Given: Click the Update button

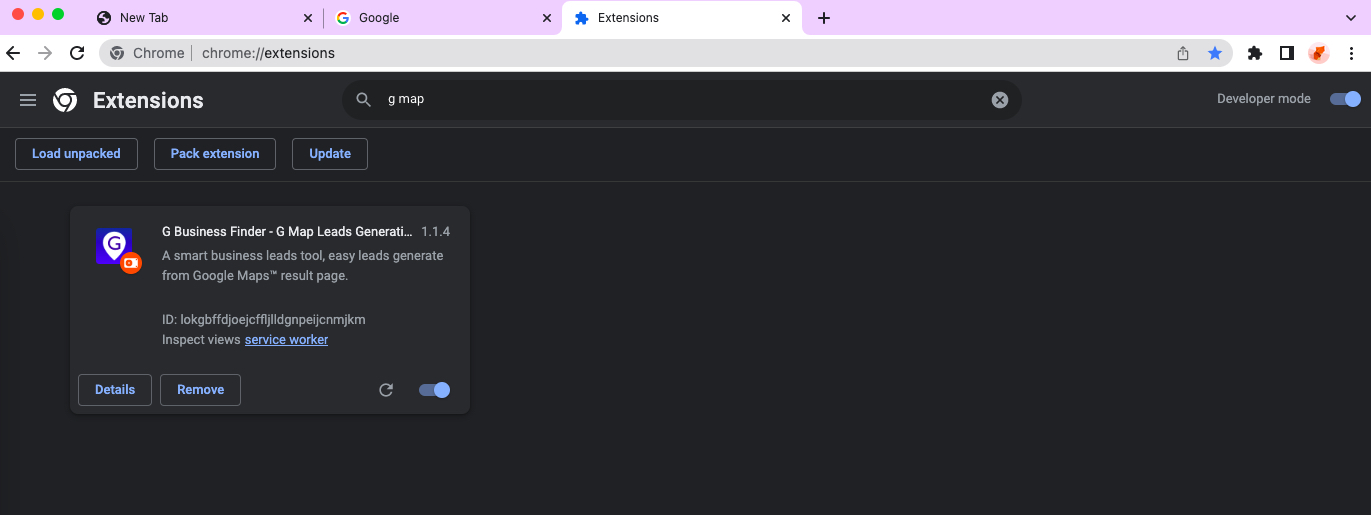Looking at the screenshot, I should tap(330, 154).
